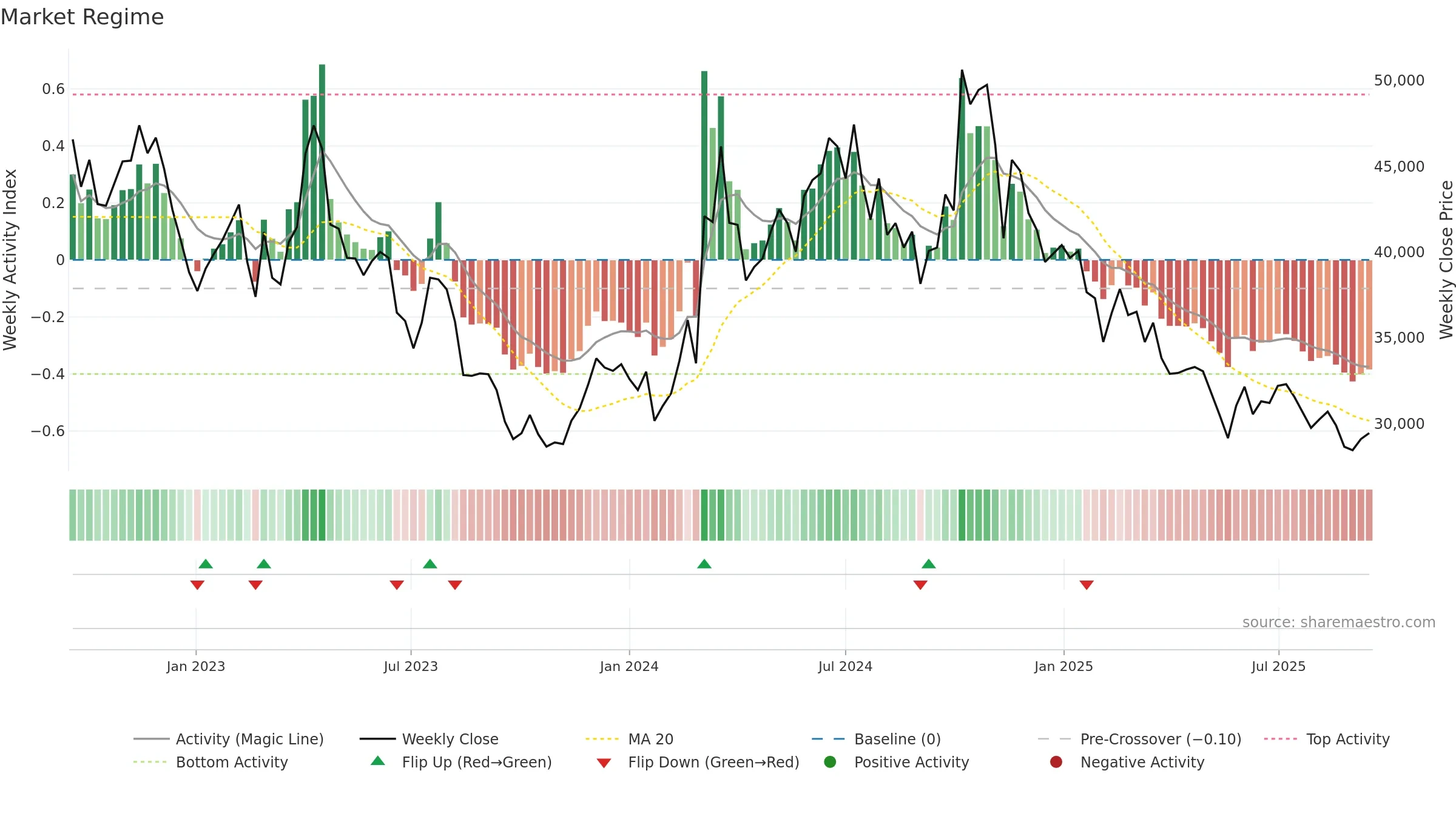Click the Jul 2023 x-axis label
1456x819 pixels.
(x=411, y=666)
